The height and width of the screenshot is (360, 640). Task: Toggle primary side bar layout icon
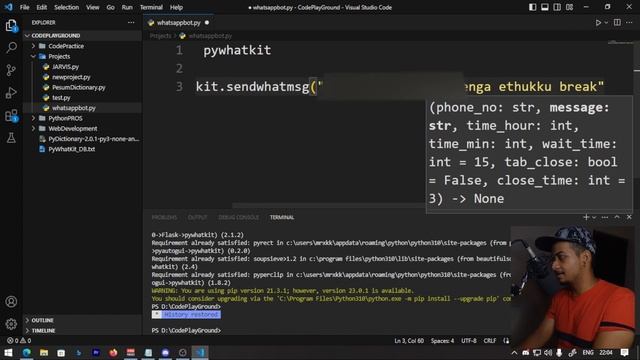532,7
